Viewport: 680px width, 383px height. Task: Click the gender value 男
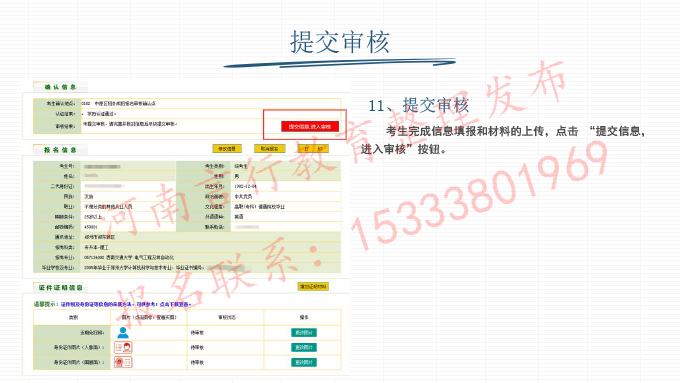click(x=237, y=177)
